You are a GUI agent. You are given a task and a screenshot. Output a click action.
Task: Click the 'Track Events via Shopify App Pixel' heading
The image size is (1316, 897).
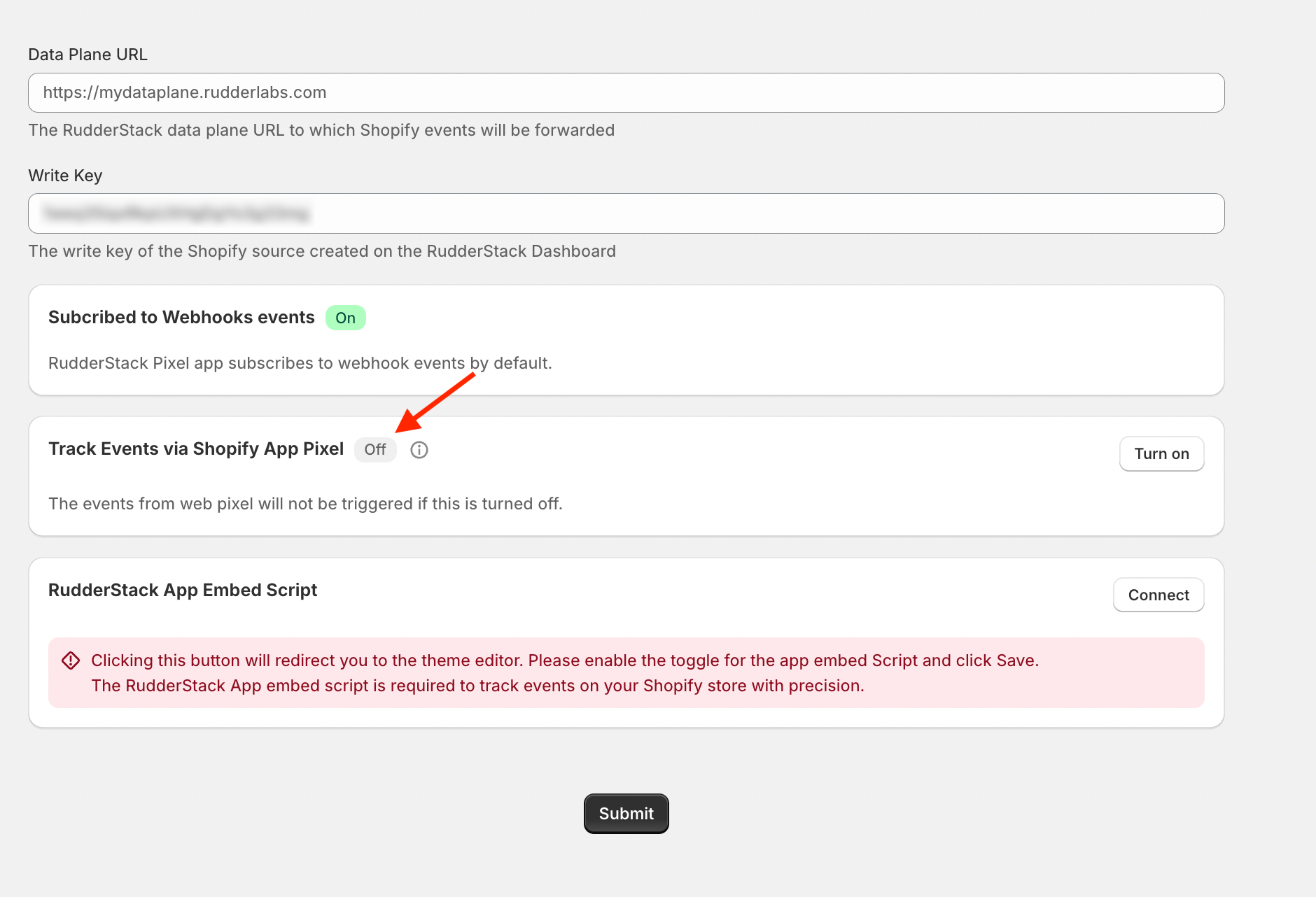196,449
